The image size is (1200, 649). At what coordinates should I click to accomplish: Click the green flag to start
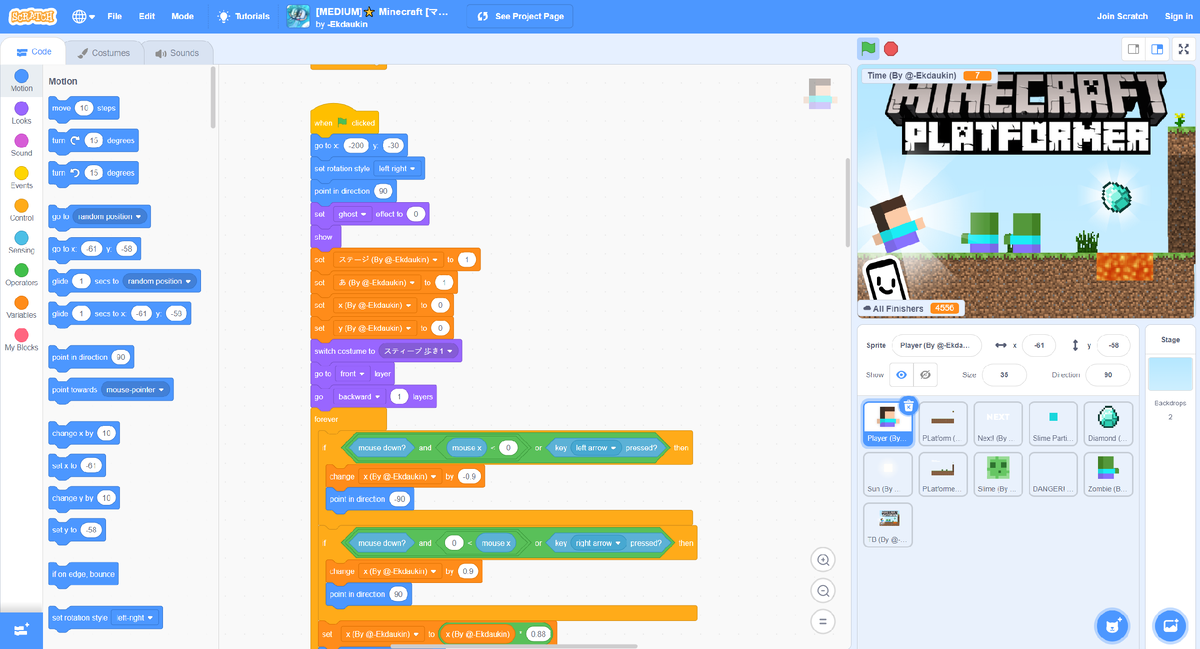[x=868, y=48]
